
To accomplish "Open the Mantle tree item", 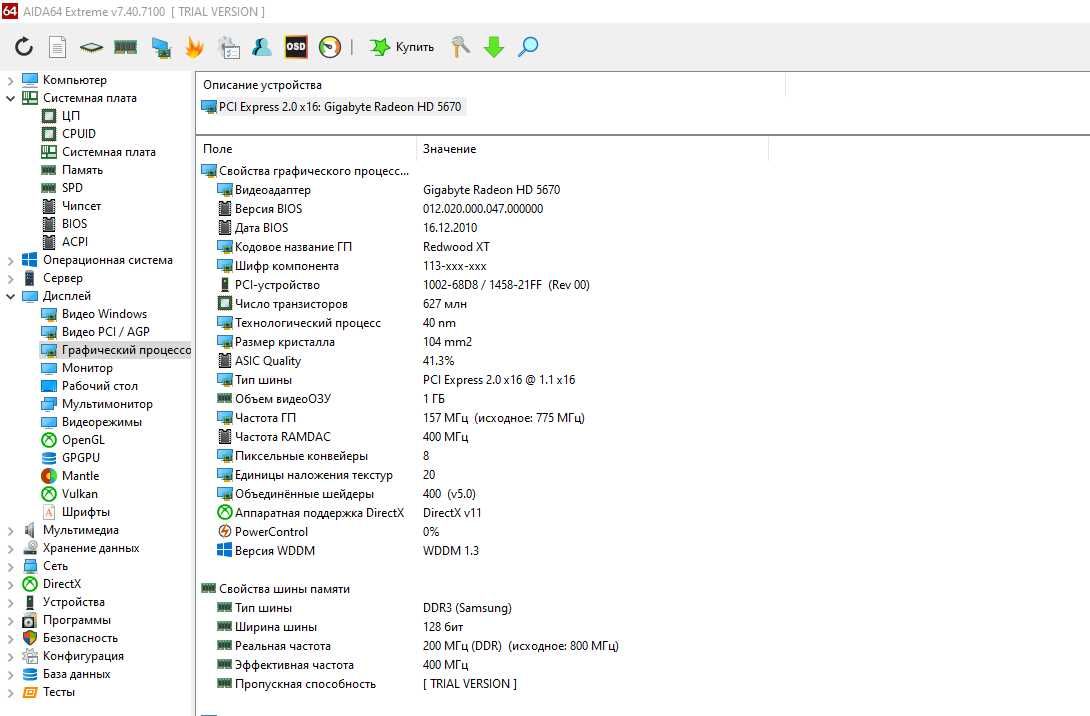I will point(70,476).
